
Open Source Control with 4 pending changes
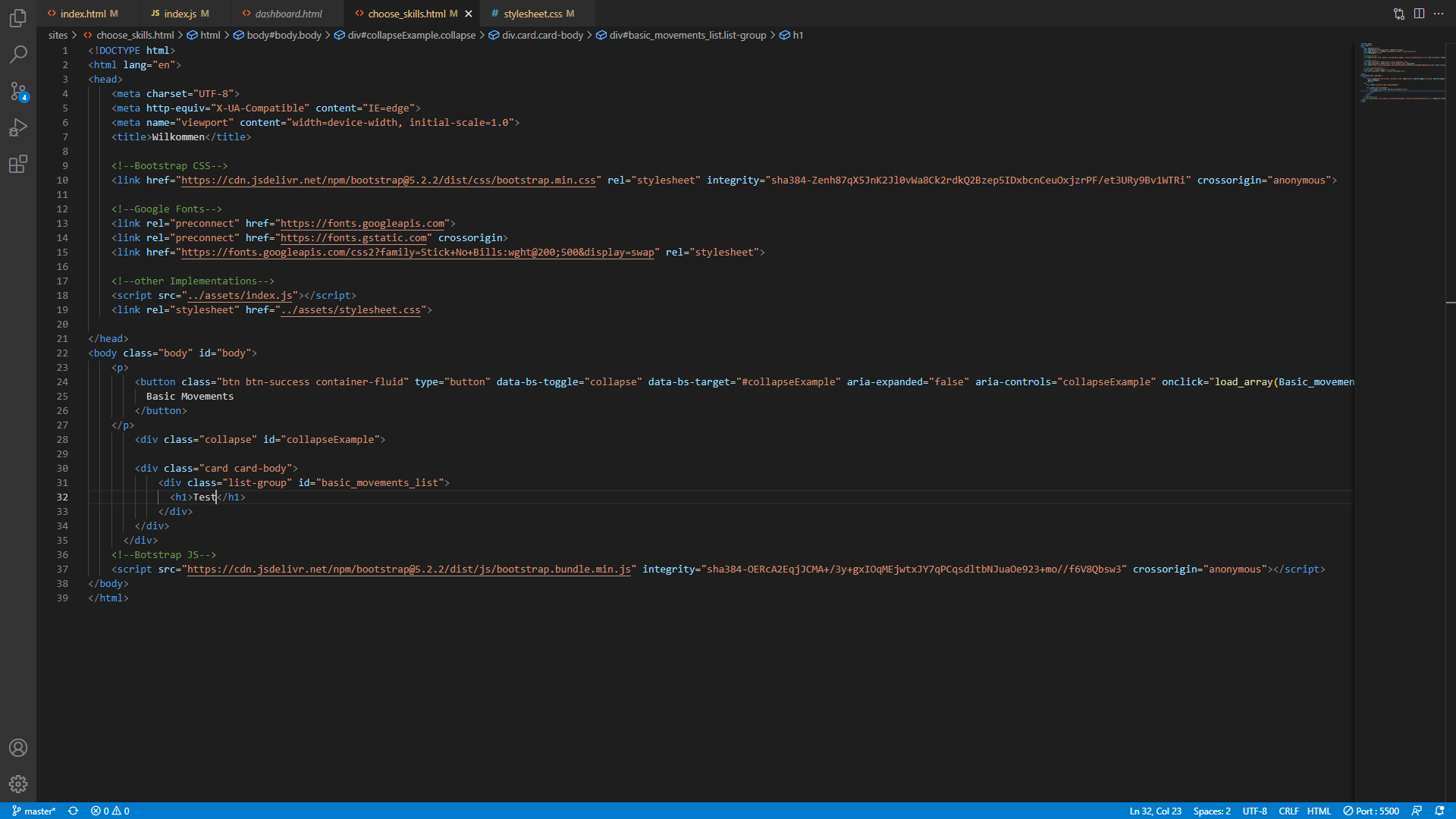(17, 91)
